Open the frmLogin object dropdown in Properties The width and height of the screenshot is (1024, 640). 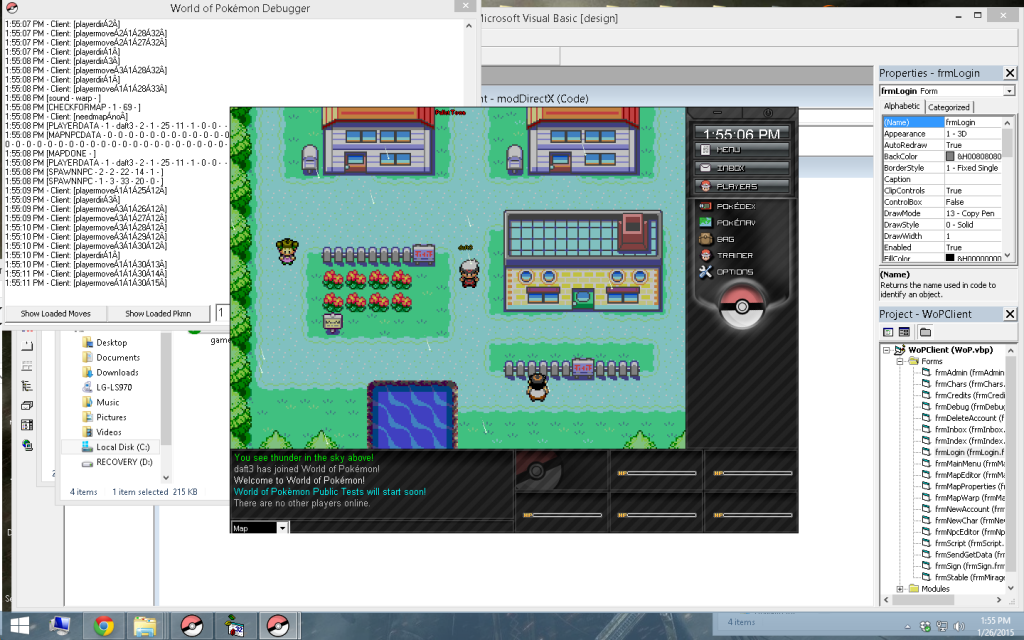pos(1009,91)
